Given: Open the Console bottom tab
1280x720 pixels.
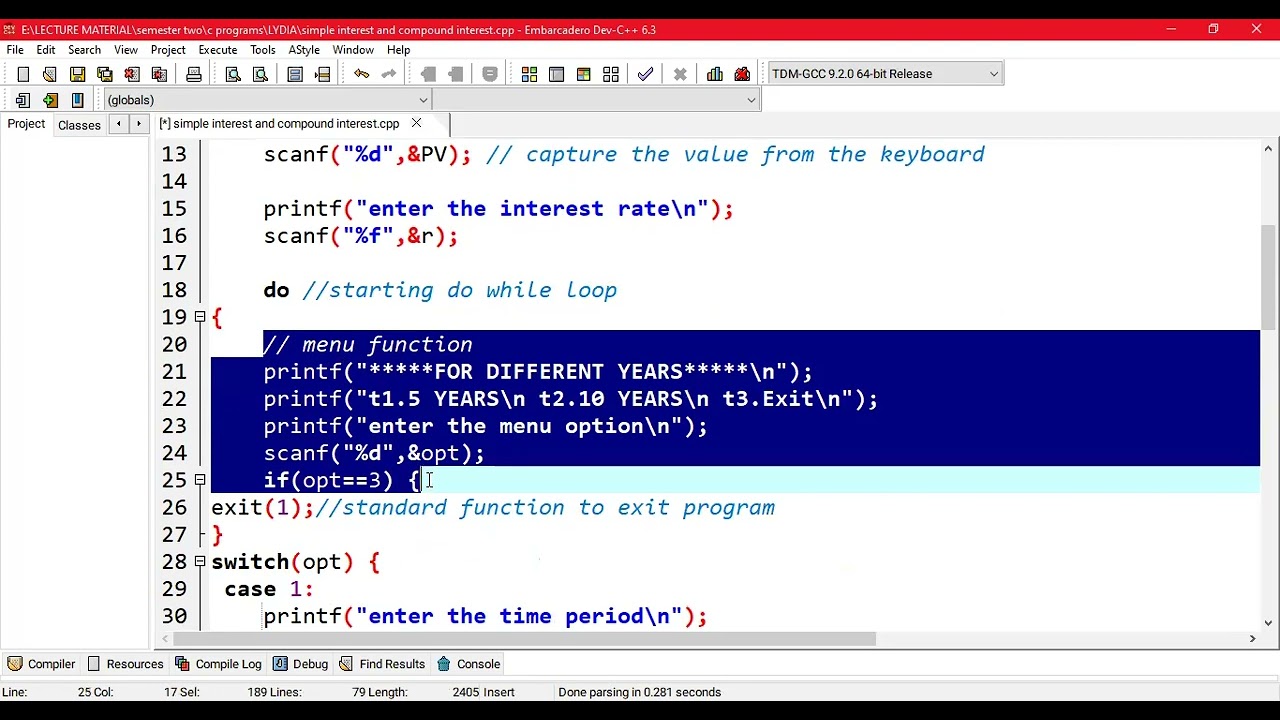Looking at the screenshot, I should pyautogui.click(x=469, y=664).
